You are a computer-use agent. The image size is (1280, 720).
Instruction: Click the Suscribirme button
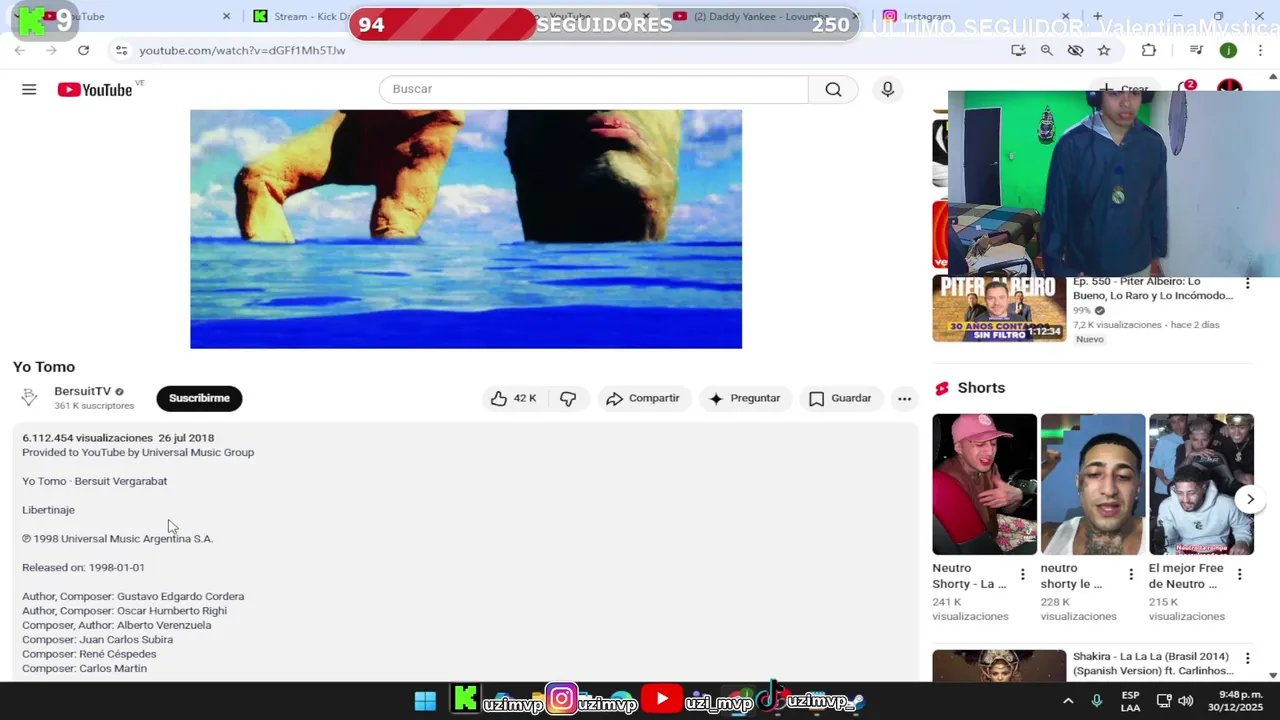pyautogui.click(x=199, y=398)
